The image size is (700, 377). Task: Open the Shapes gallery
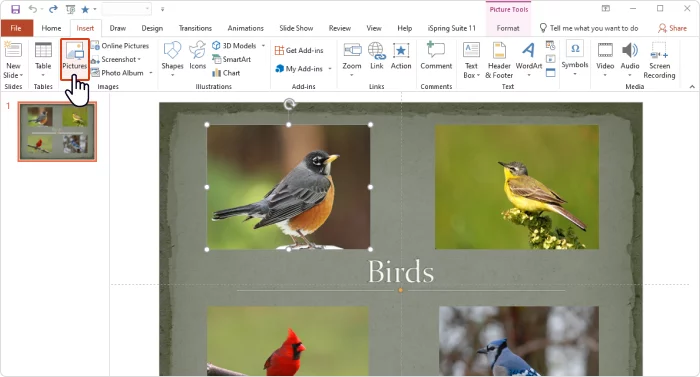[x=172, y=60]
